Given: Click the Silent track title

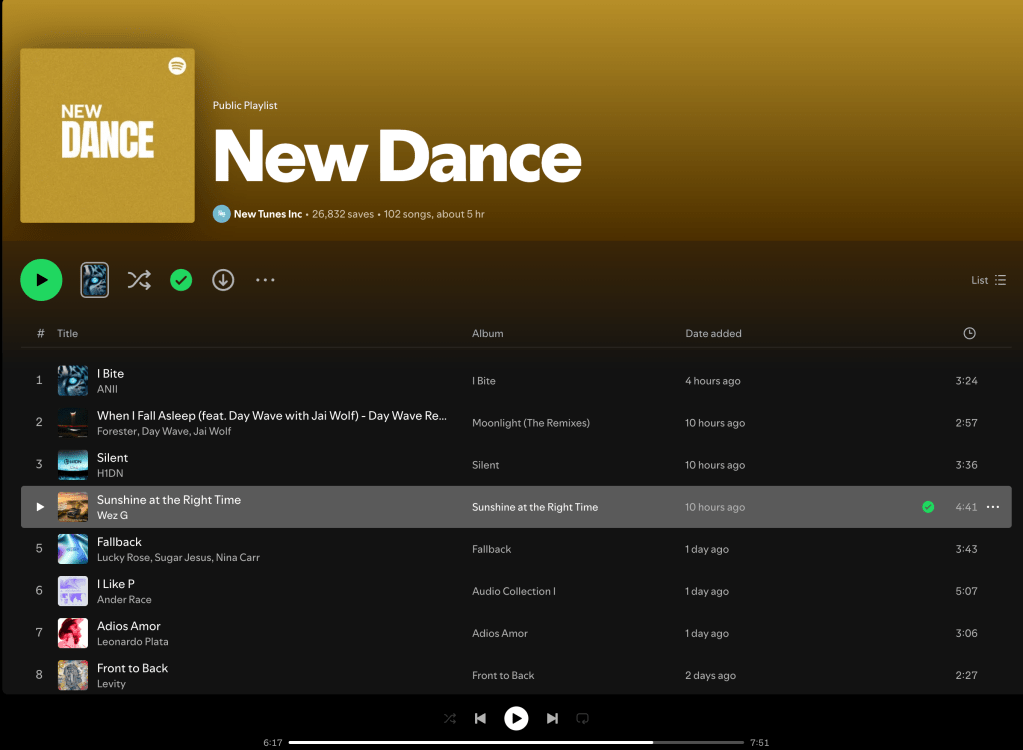Looking at the screenshot, I should point(112,458).
